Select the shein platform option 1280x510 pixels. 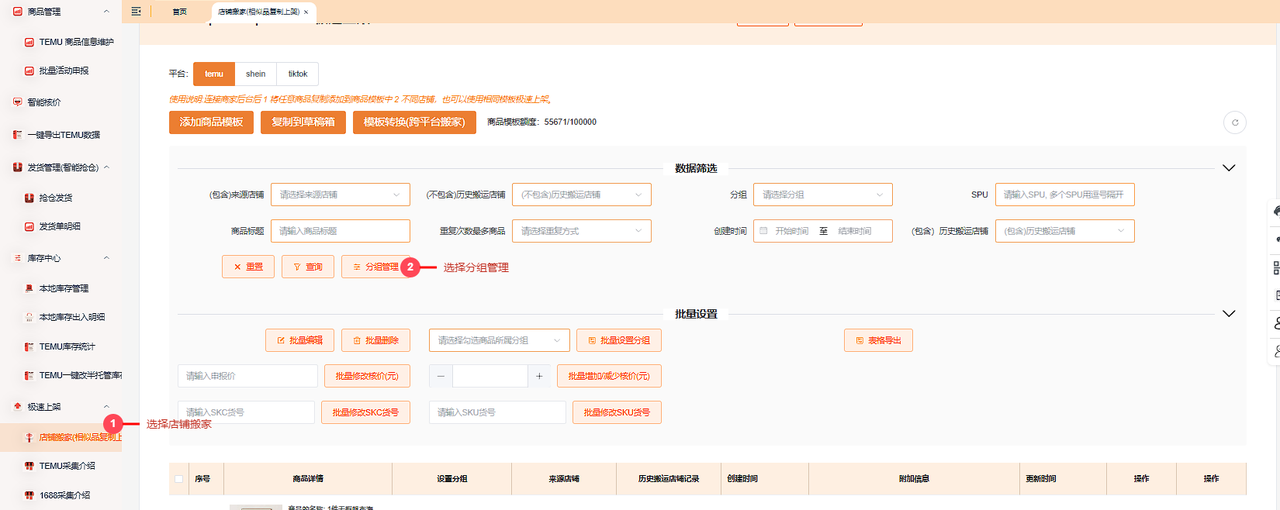(x=256, y=74)
